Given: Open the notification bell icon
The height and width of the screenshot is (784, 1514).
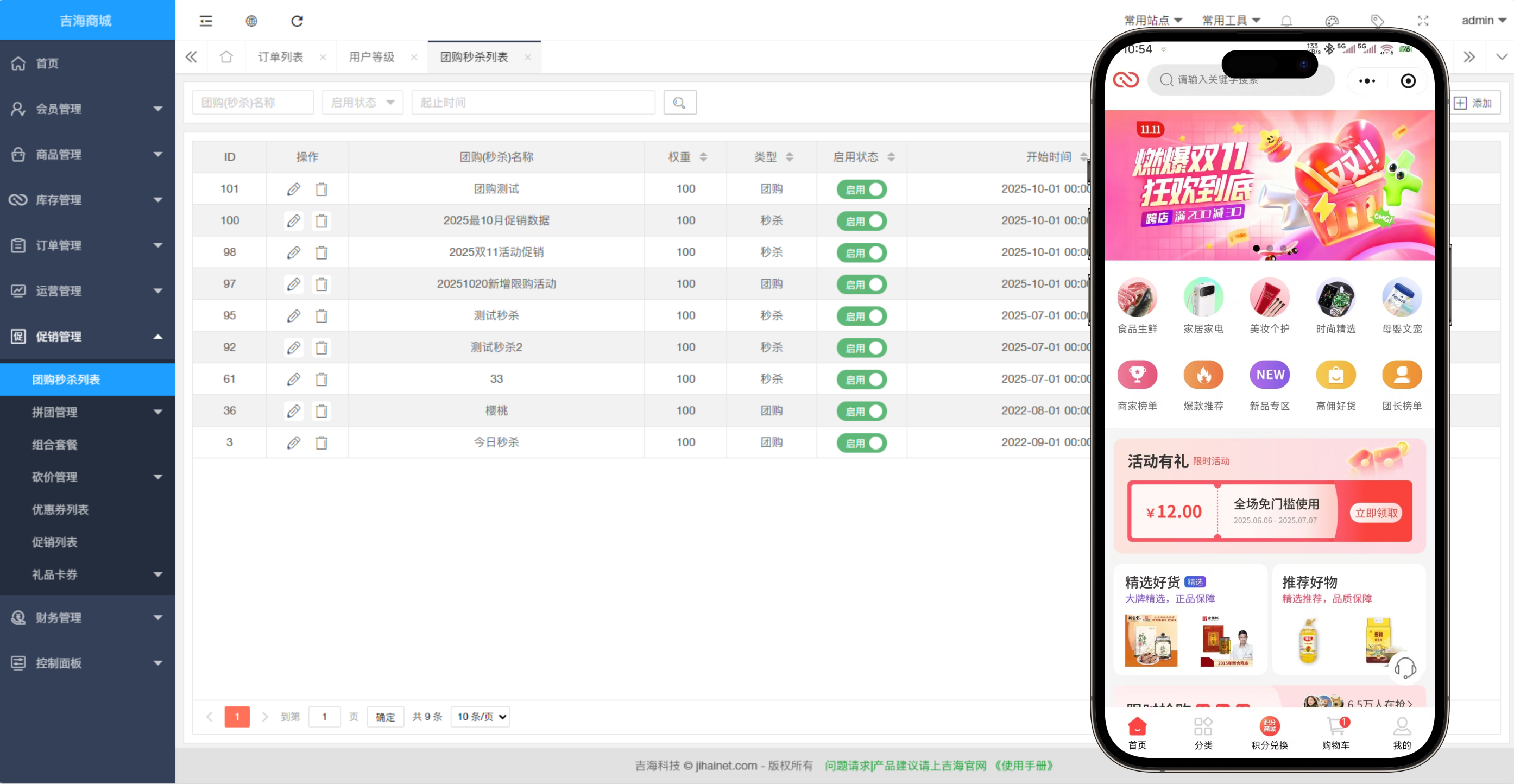Looking at the screenshot, I should point(1286,21).
